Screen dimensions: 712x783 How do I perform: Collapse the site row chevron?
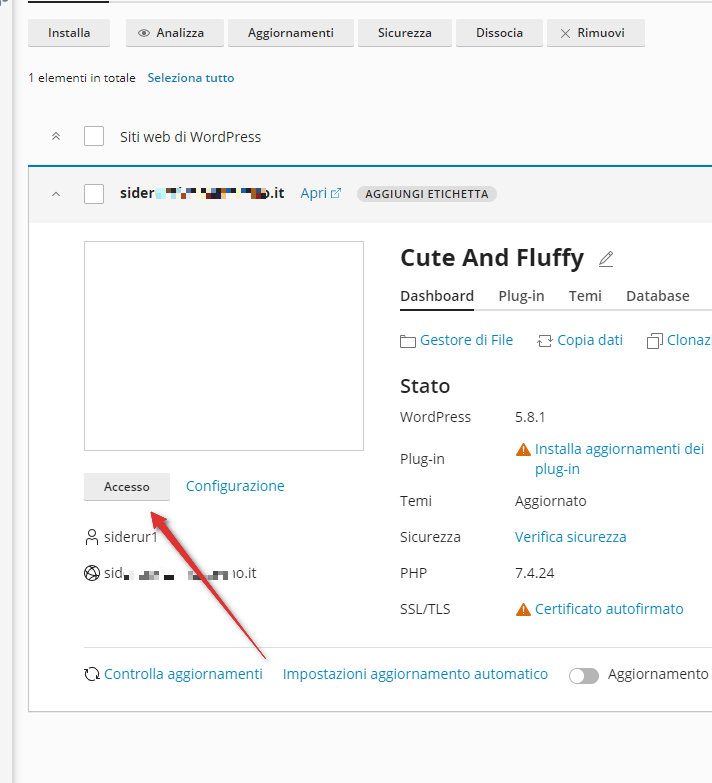click(56, 194)
